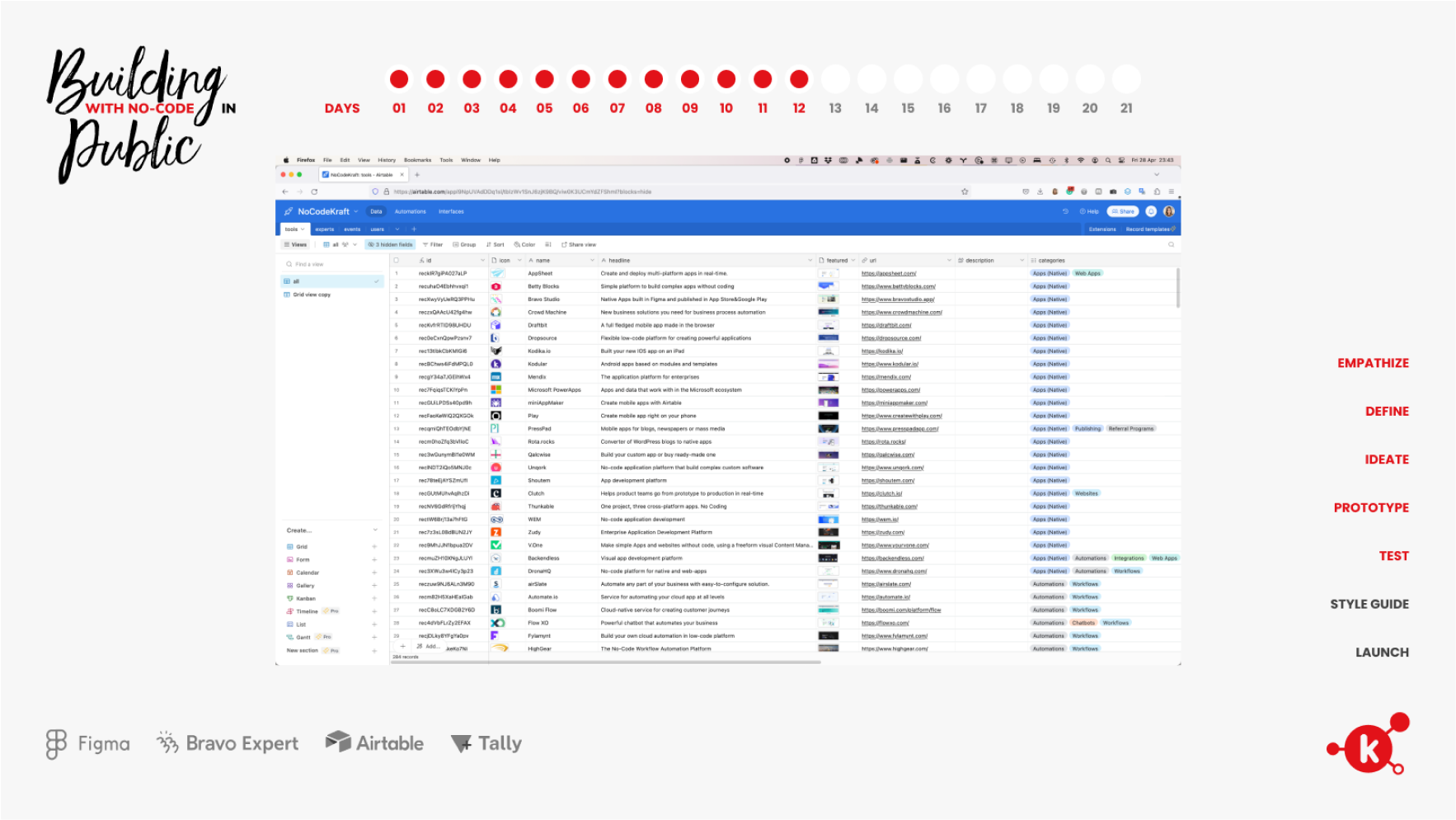This screenshot has width=1456, height=820.
Task: Open new browser tab plus button
Action: 417,175
